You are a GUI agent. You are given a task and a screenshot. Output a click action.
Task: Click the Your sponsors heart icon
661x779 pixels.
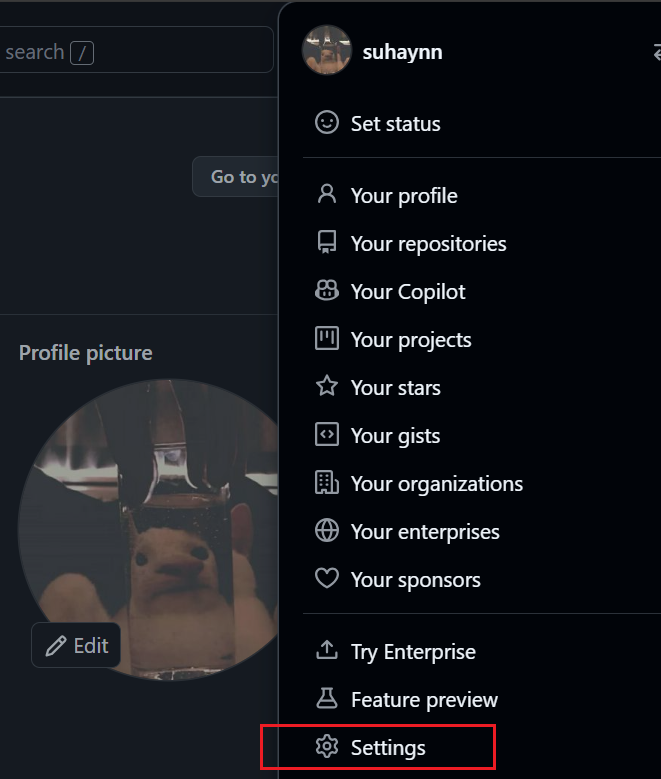pos(327,579)
